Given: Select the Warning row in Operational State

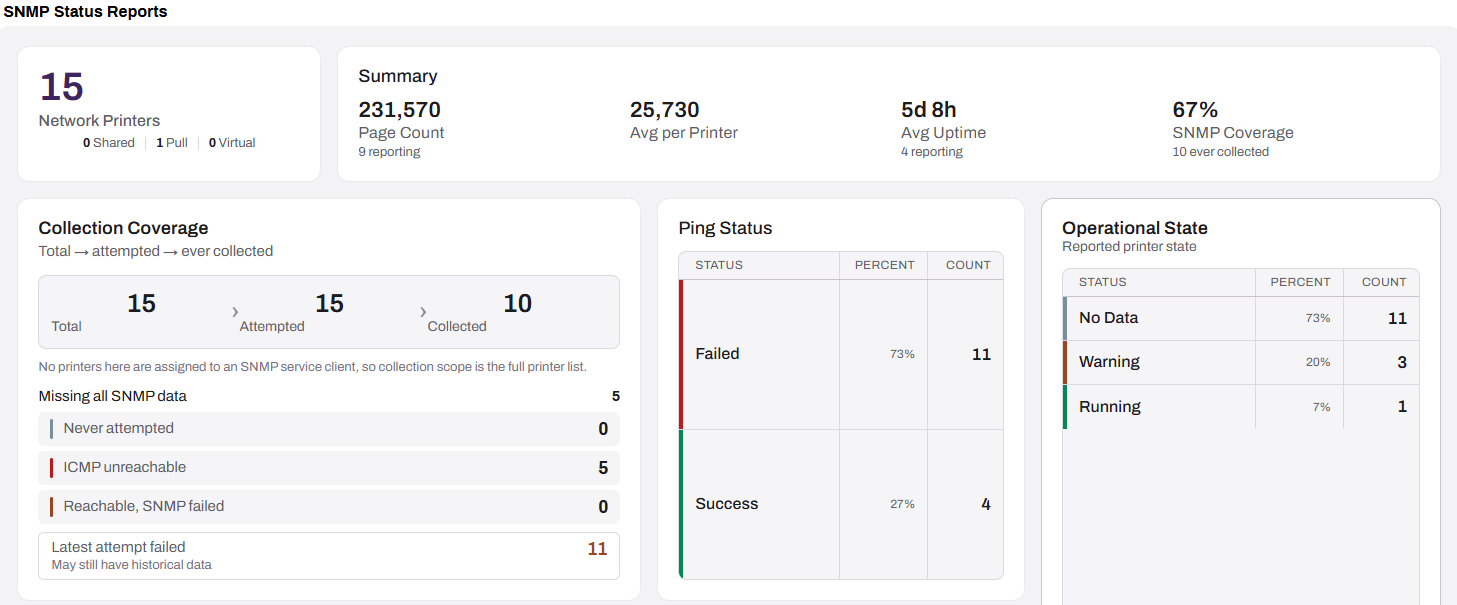Looking at the screenshot, I should point(1241,362).
